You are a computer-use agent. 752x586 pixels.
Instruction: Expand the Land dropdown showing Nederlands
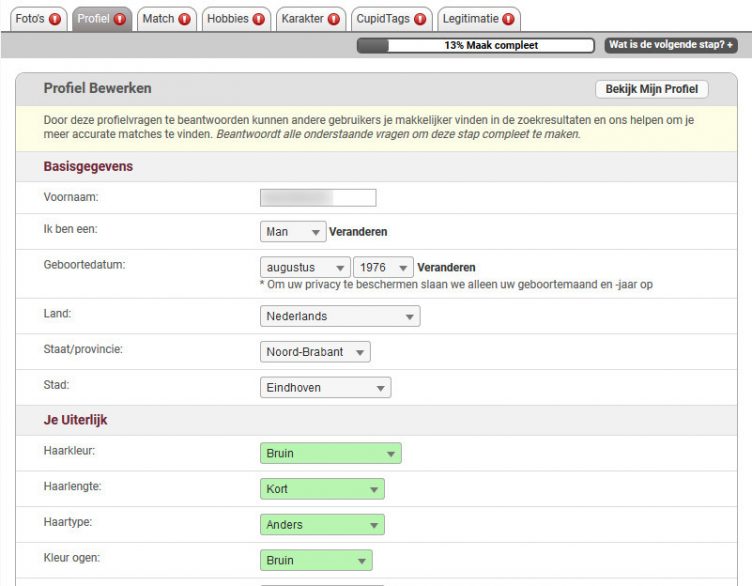click(x=340, y=316)
